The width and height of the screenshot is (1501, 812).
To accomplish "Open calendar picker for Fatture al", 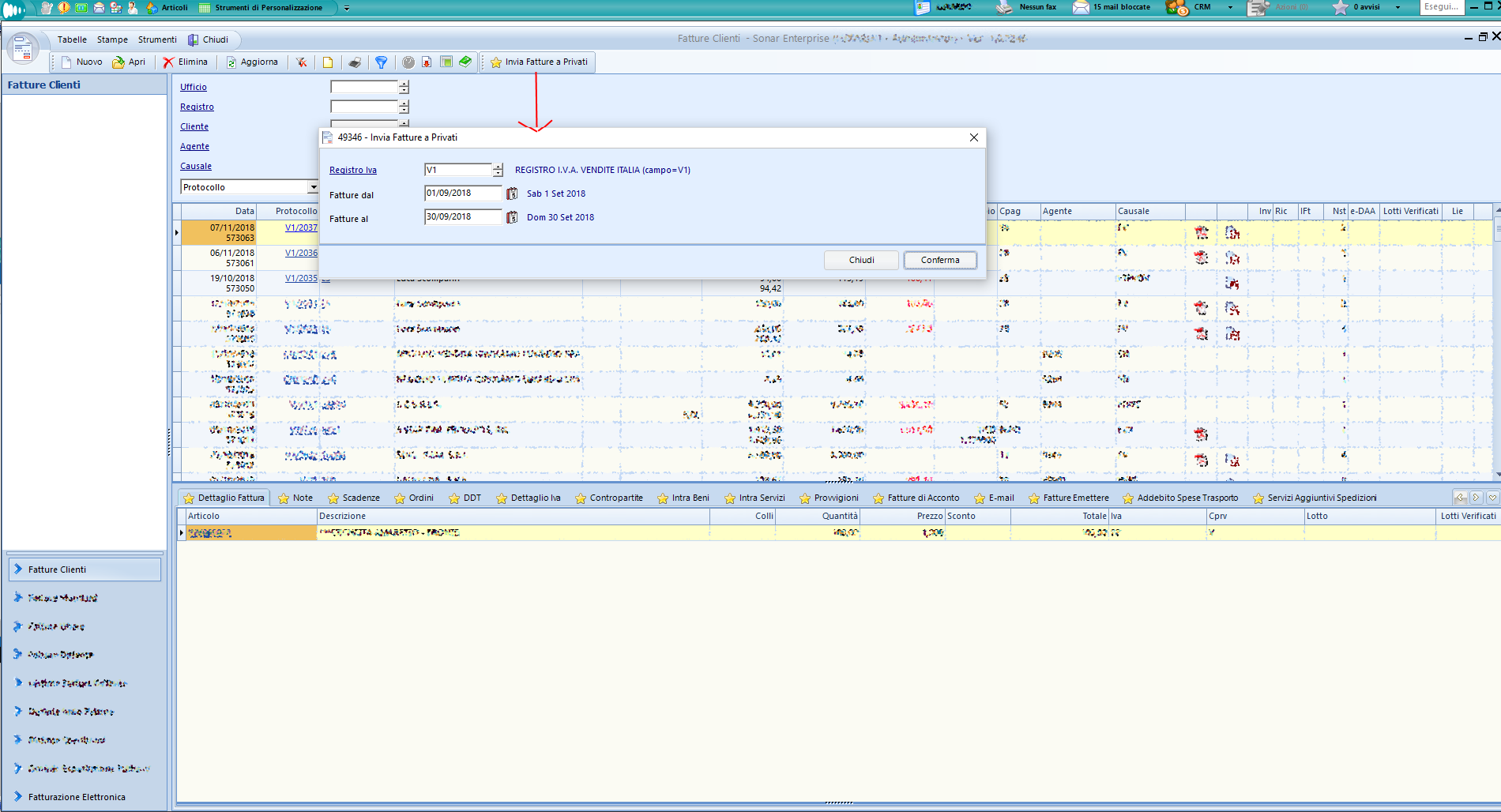I will point(512,217).
